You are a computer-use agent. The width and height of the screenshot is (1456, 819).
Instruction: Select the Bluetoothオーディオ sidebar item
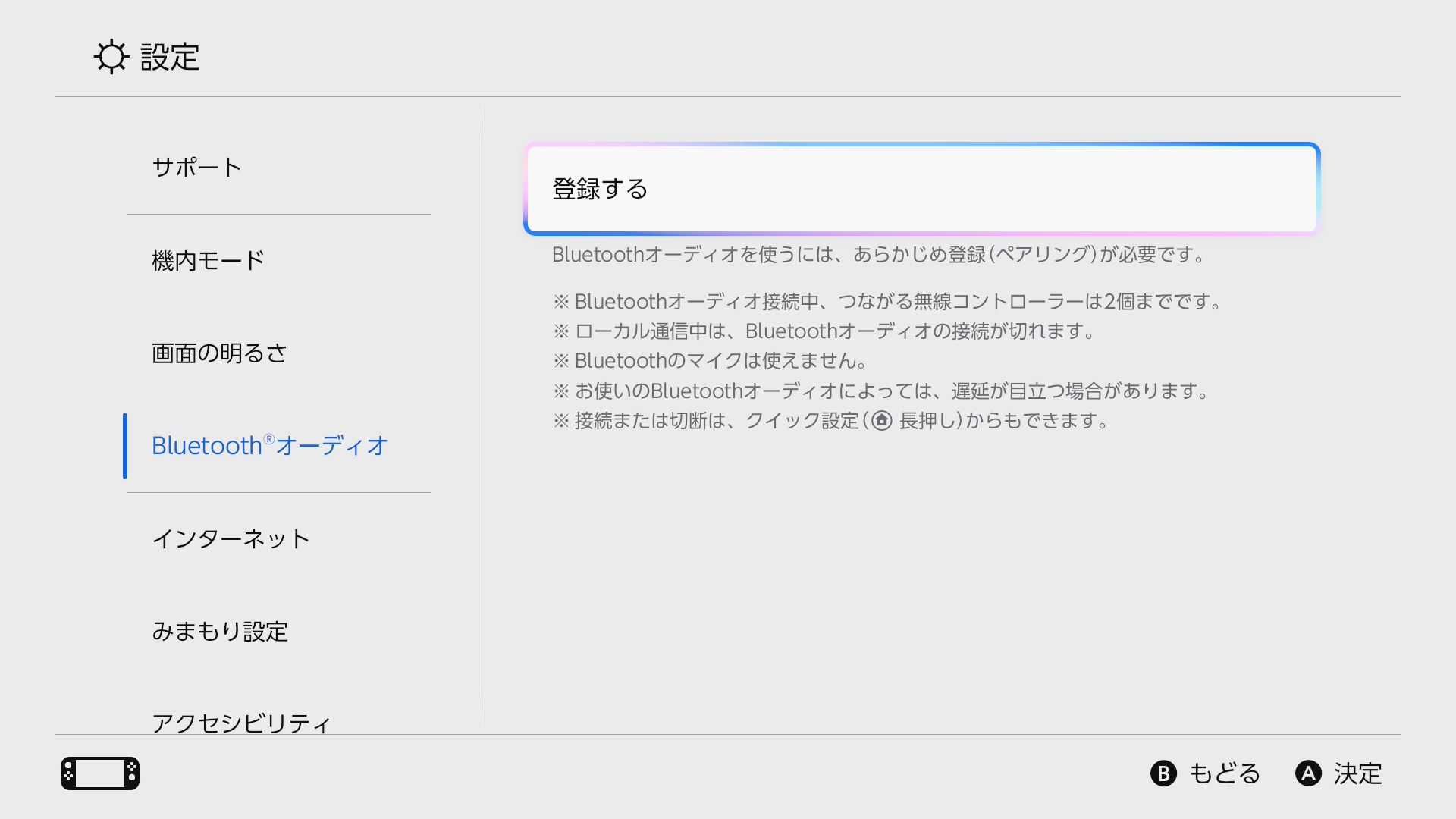(x=279, y=446)
